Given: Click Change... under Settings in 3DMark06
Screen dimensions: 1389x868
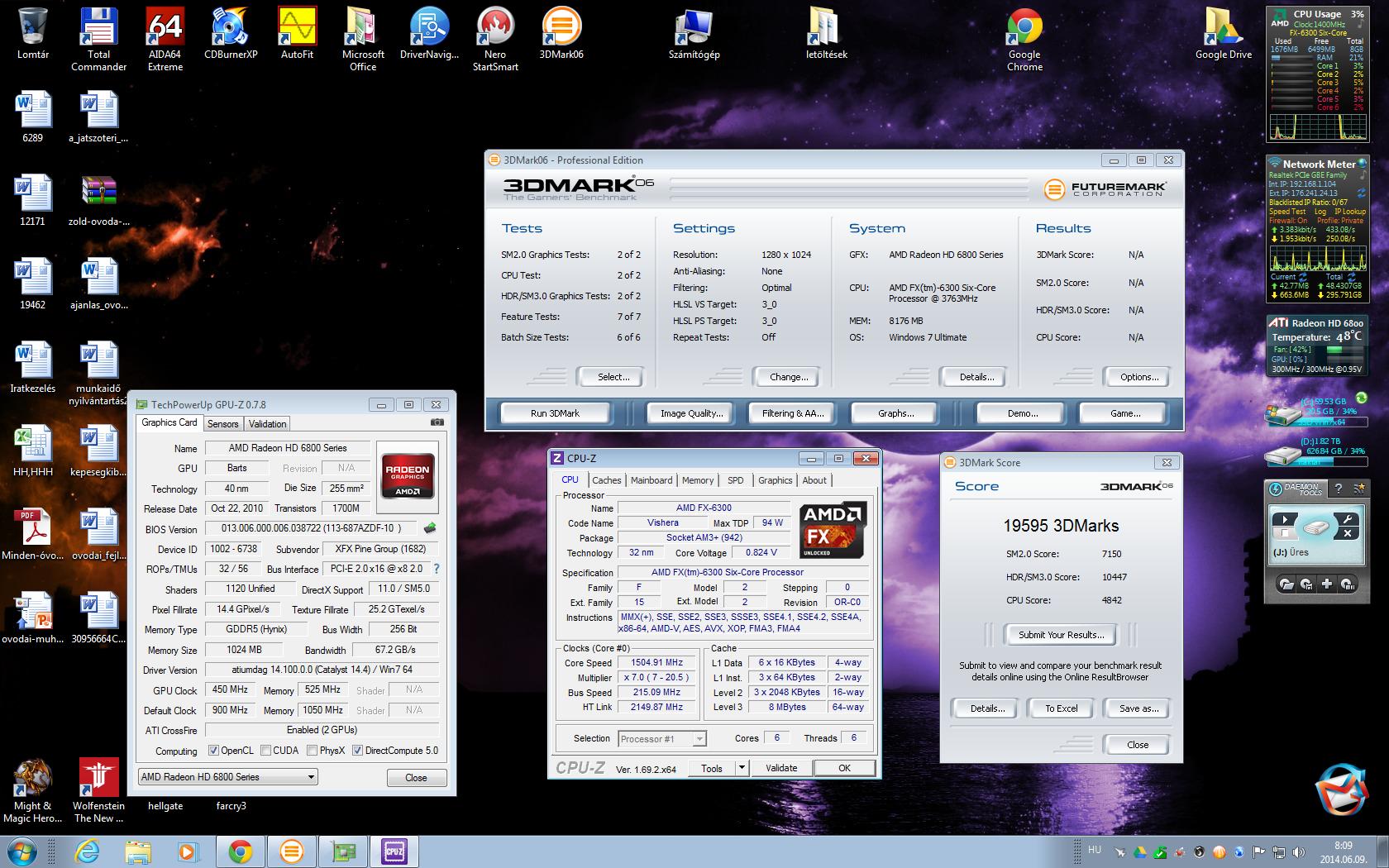Looking at the screenshot, I should click(789, 377).
